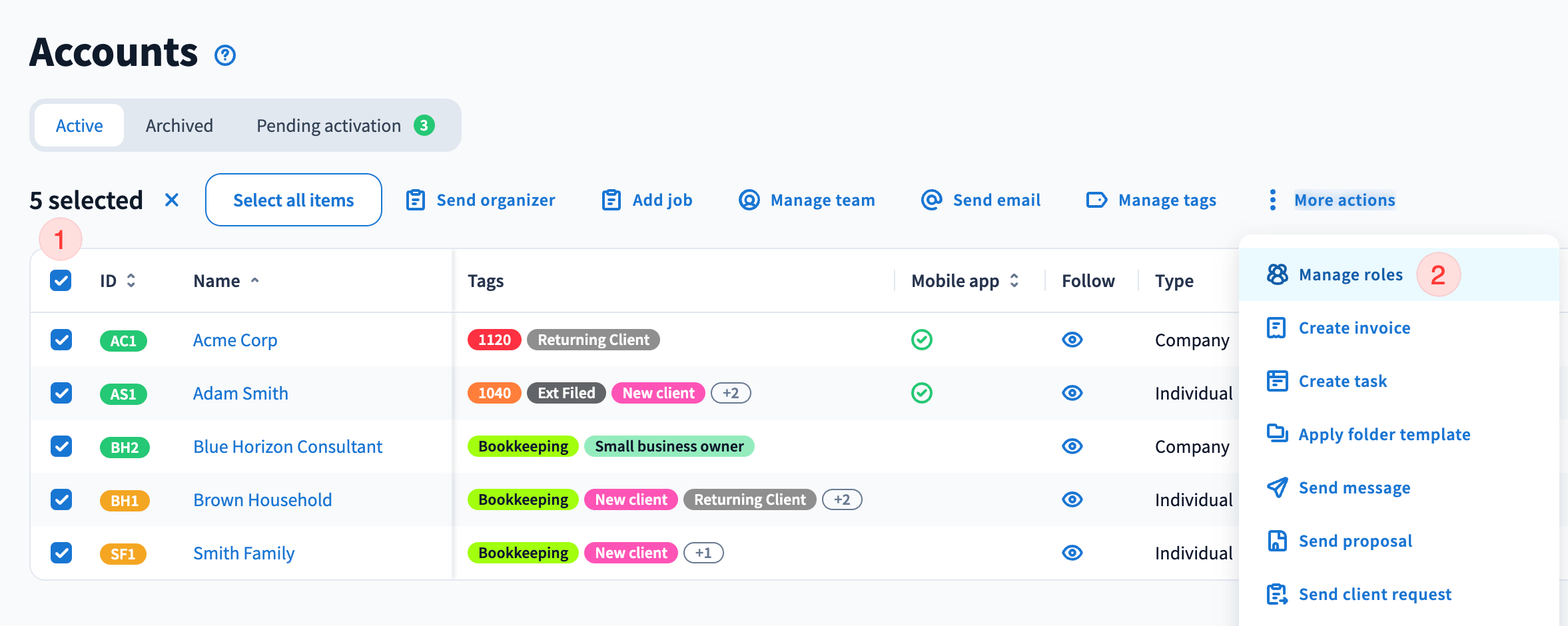
Task: Toggle the header select-all checkbox
Action: point(61,280)
